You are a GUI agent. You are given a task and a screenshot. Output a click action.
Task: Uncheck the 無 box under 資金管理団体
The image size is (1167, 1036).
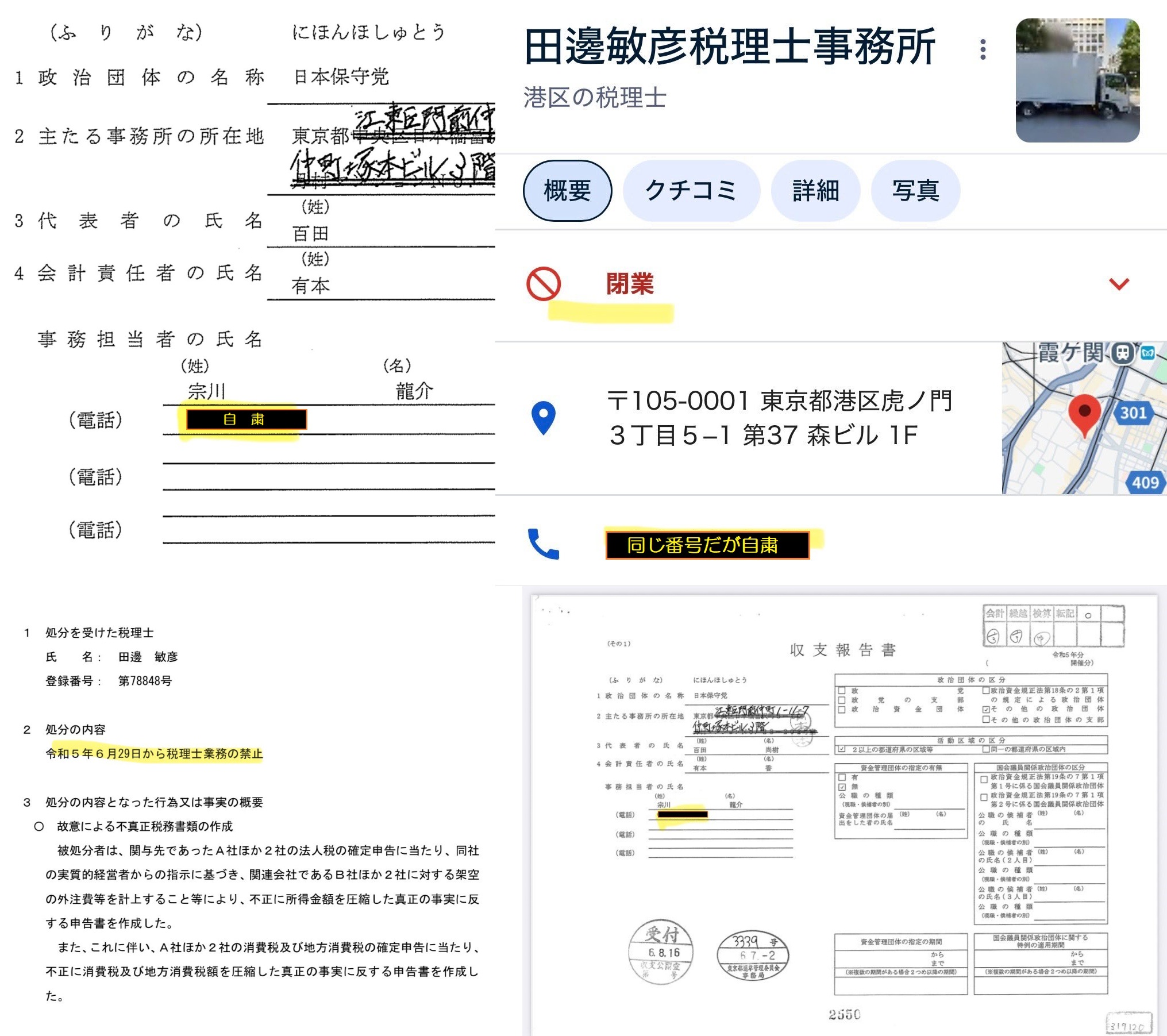click(x=842, y=787)
